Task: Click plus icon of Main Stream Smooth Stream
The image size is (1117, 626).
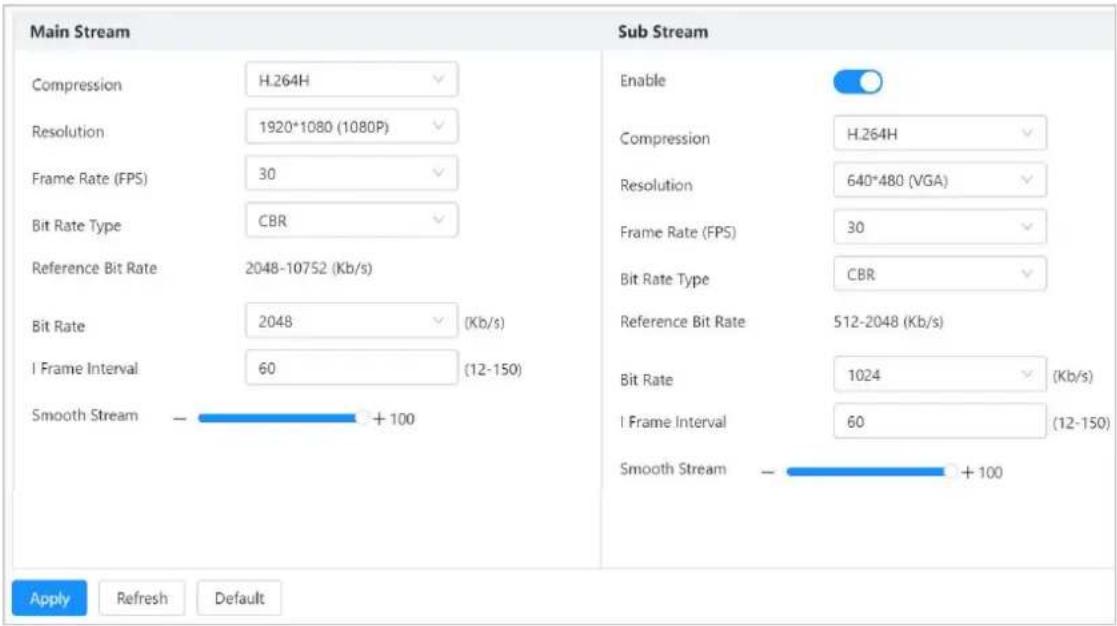Action: coord(379,419)
